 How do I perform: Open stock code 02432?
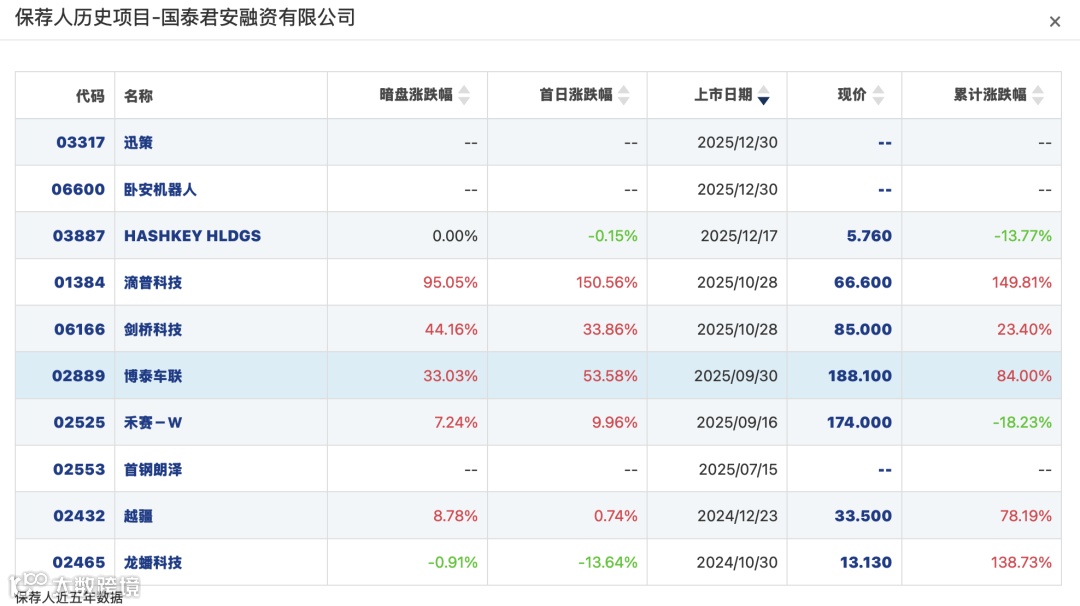[79, 516]
